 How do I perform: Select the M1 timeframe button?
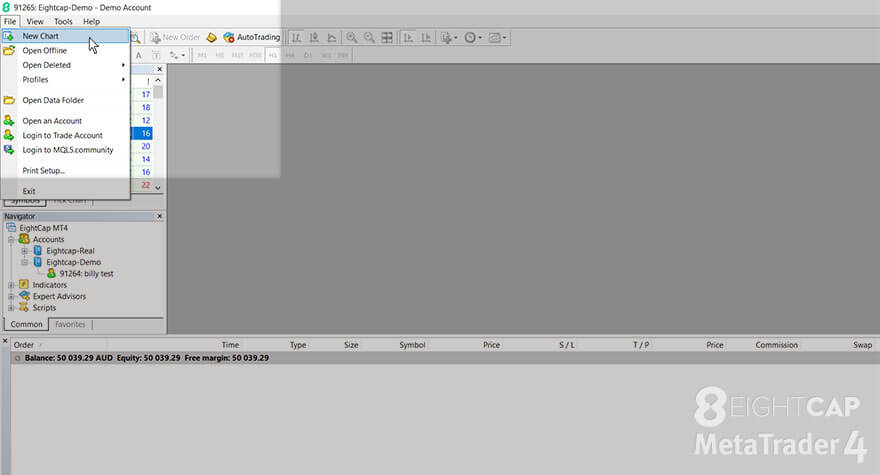point(202,55)
